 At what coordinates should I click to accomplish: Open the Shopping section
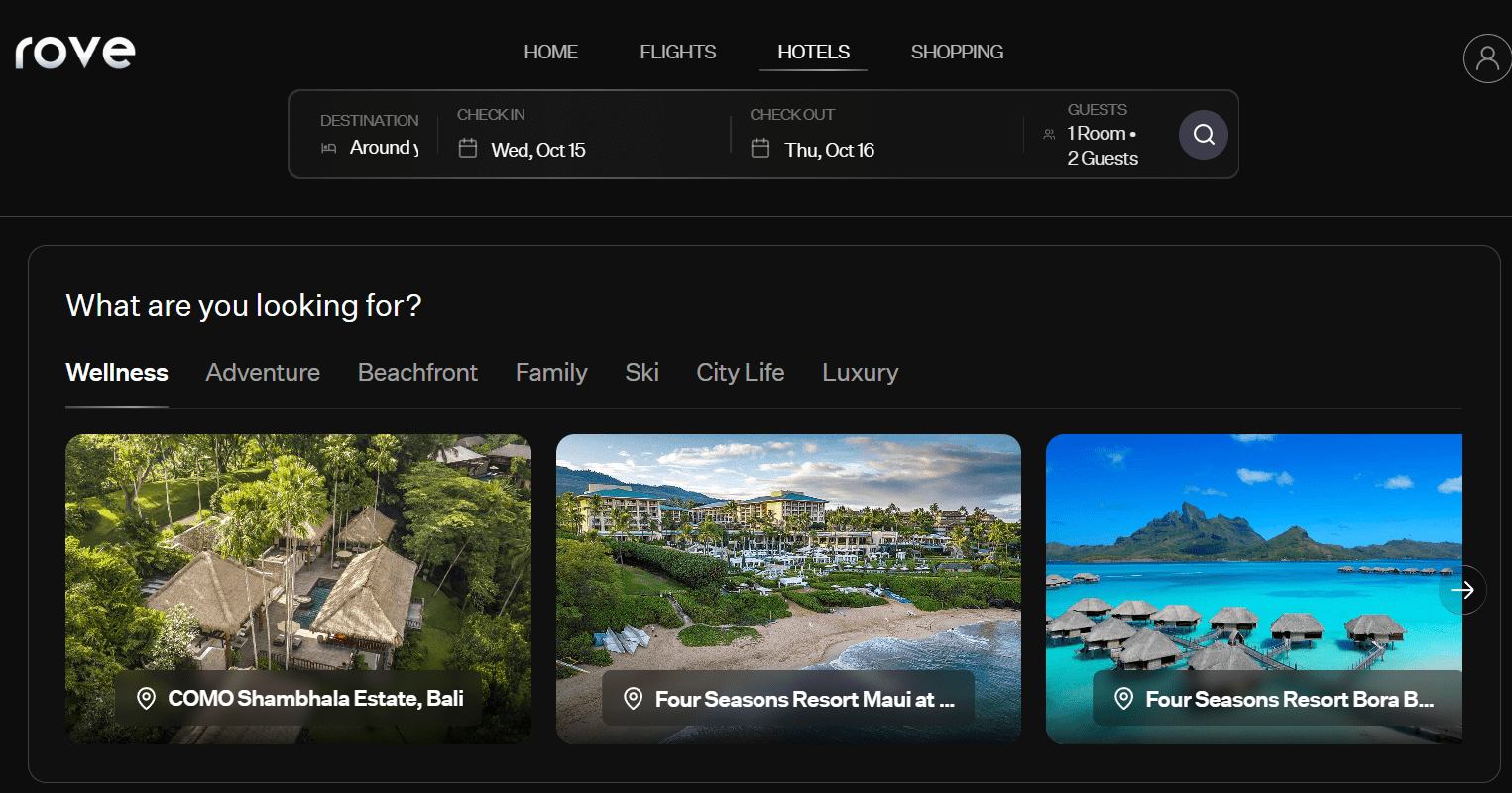[957, 52]
